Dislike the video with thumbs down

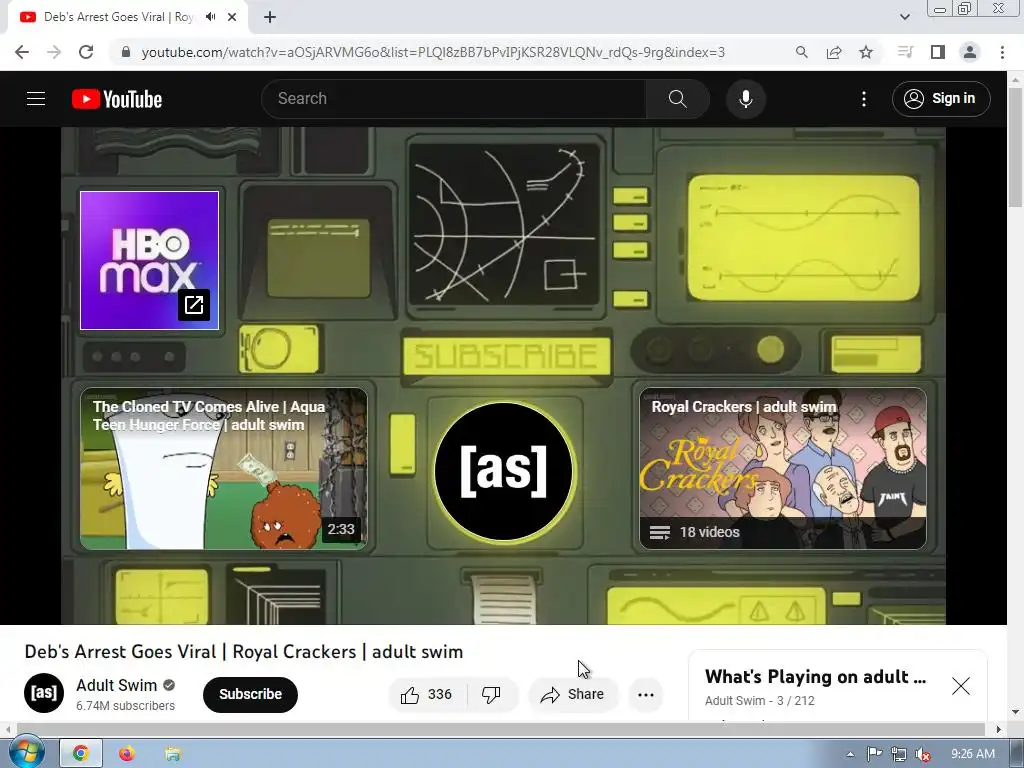(491, 694)
